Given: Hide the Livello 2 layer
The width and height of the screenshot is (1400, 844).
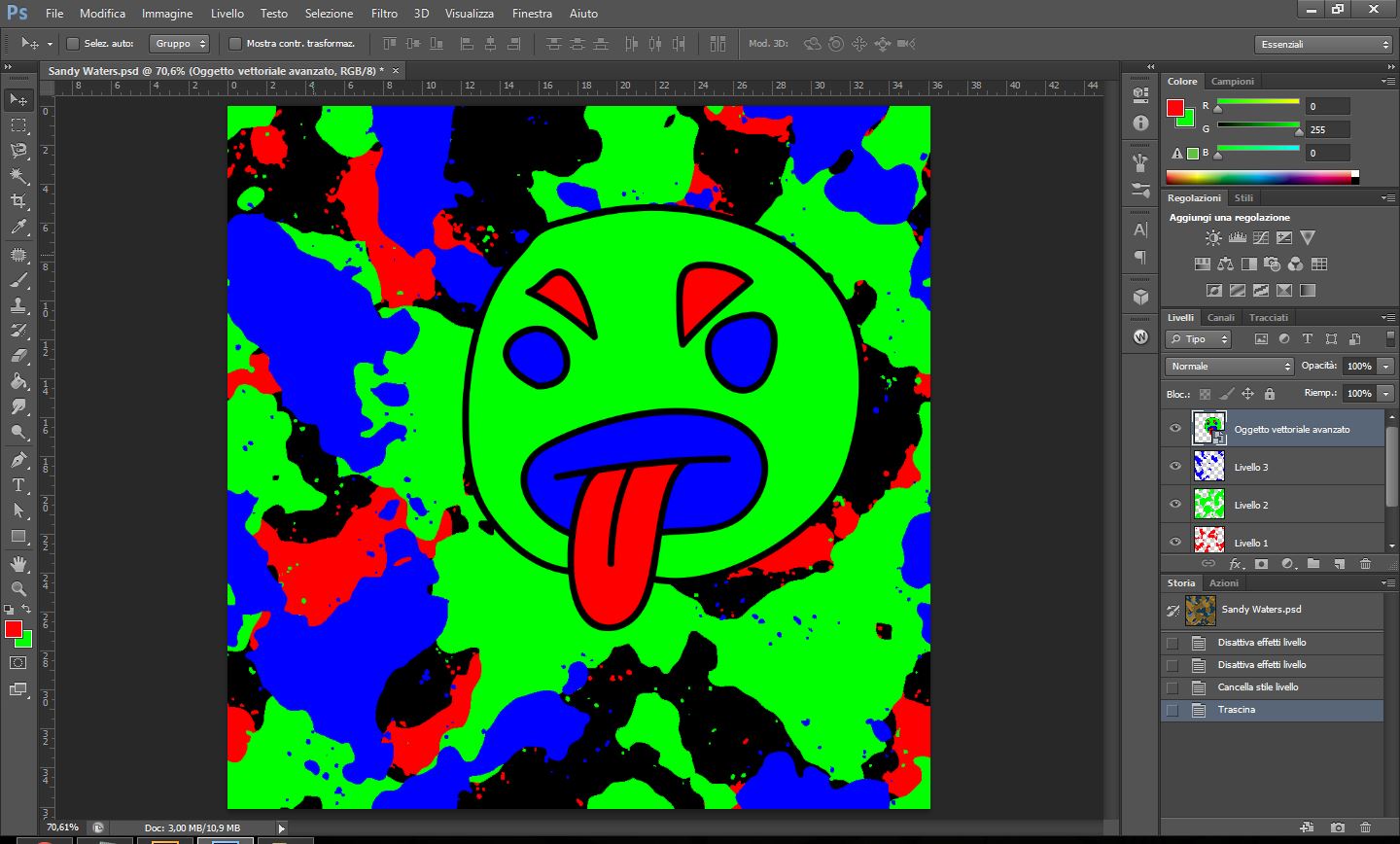Looking at the screenshot, I should click(x=1174, y=505).
